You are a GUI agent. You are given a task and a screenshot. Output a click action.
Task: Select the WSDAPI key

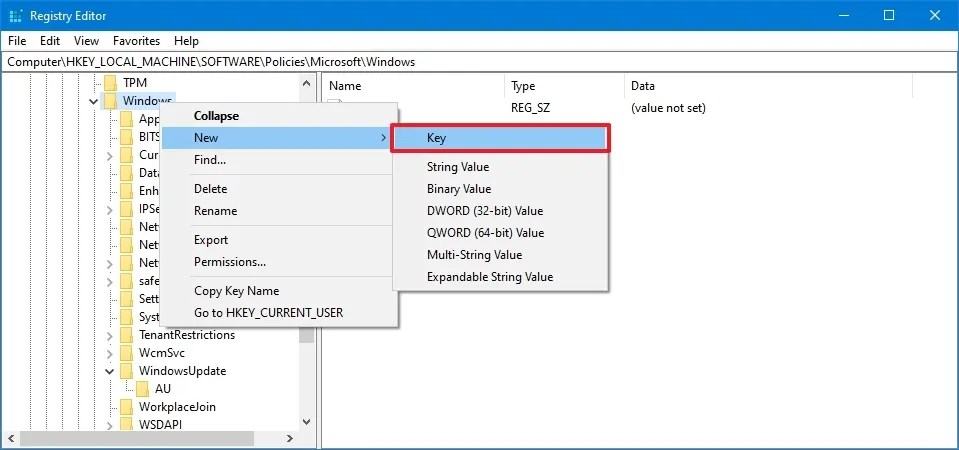coord(160,424)
